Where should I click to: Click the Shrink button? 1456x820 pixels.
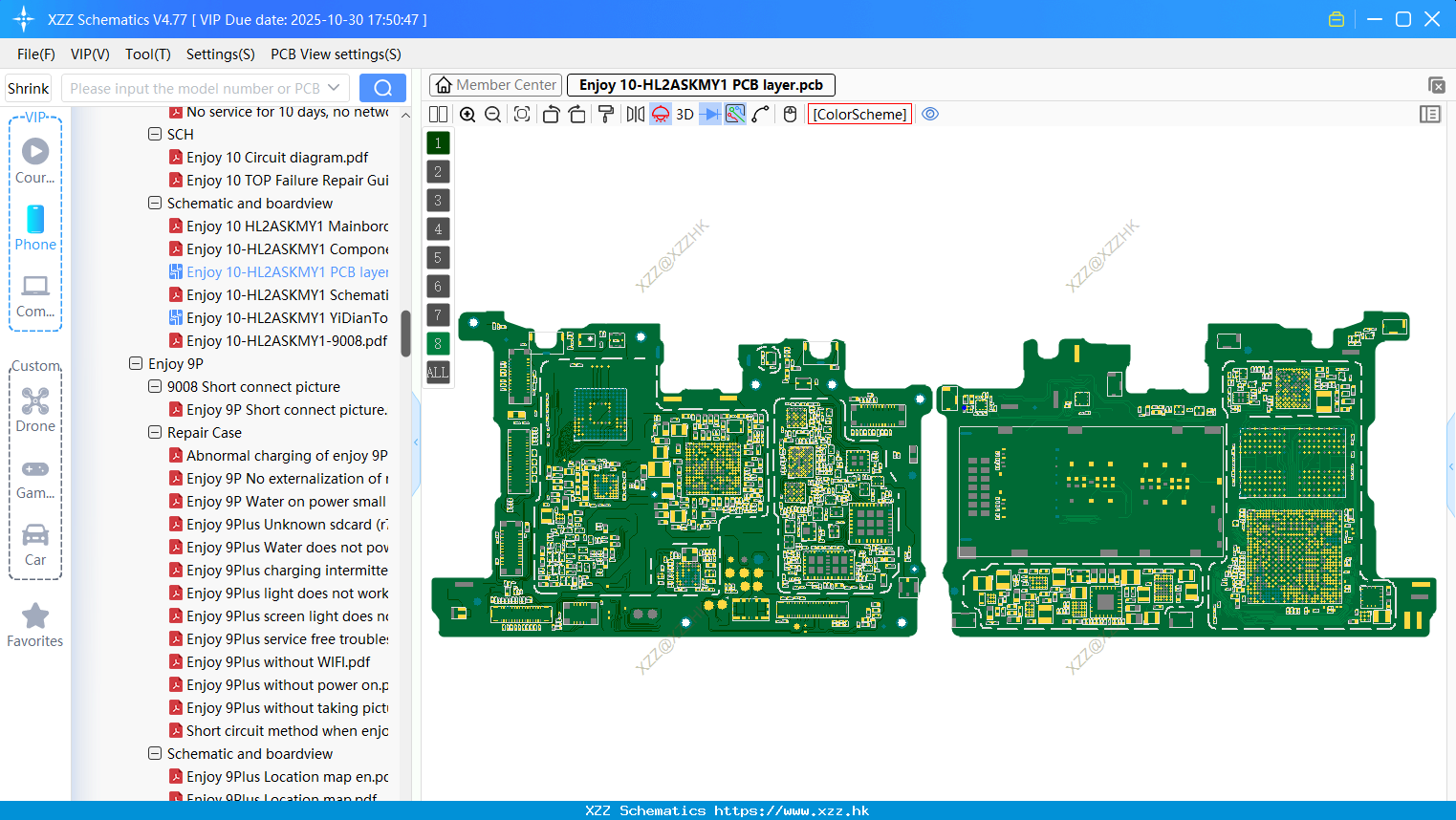click(x=29, y=88)
